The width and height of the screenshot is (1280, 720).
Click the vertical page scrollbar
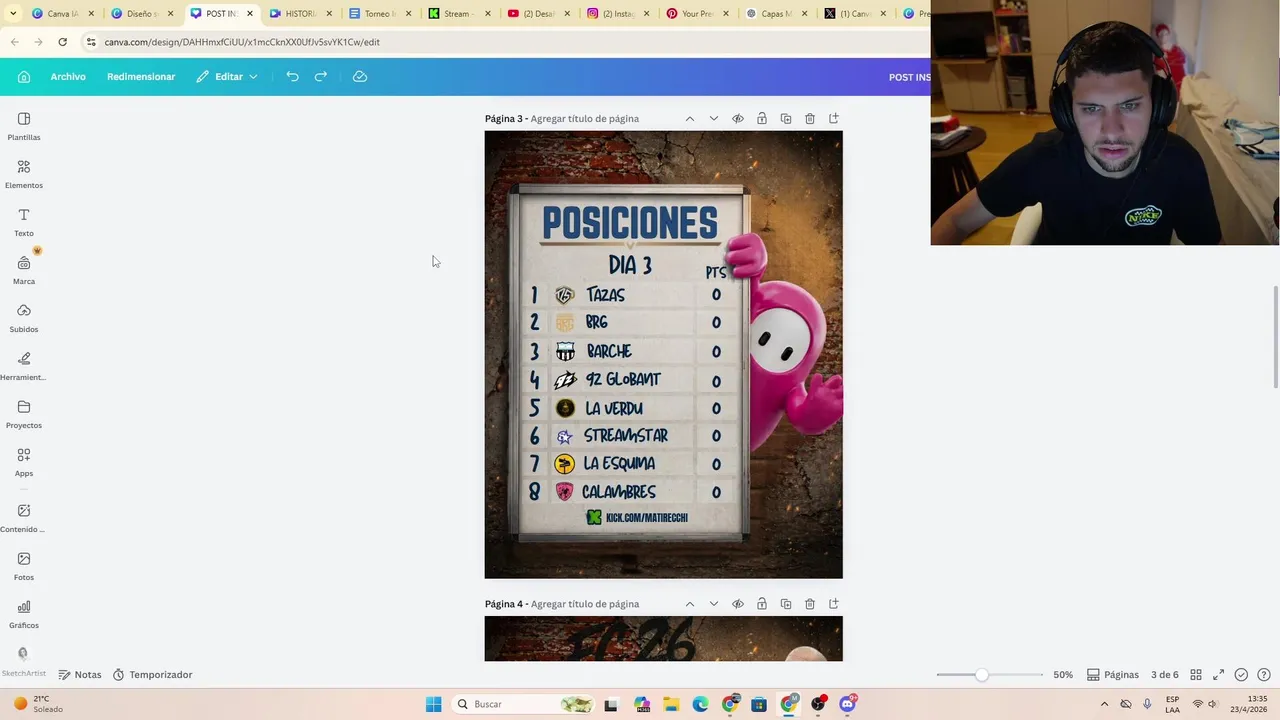click(x=1275, y=337)
